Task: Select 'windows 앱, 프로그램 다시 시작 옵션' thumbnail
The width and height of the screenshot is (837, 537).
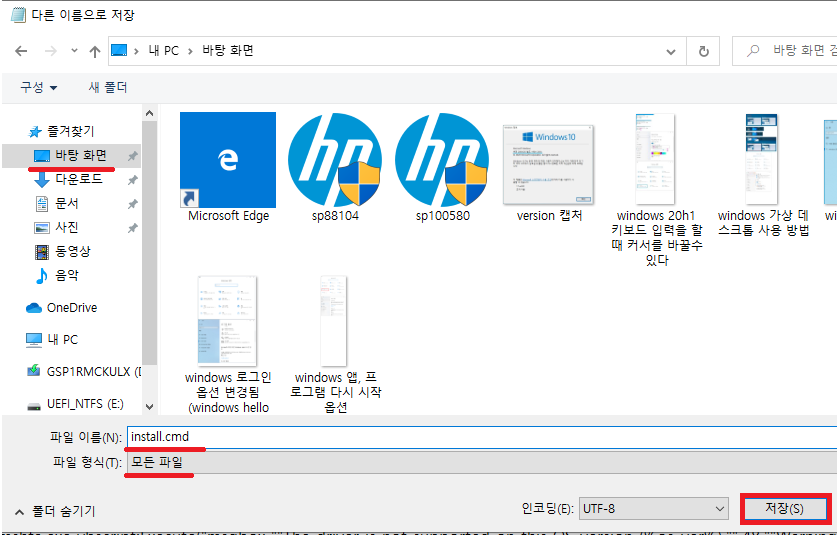Action: [334, 321]
